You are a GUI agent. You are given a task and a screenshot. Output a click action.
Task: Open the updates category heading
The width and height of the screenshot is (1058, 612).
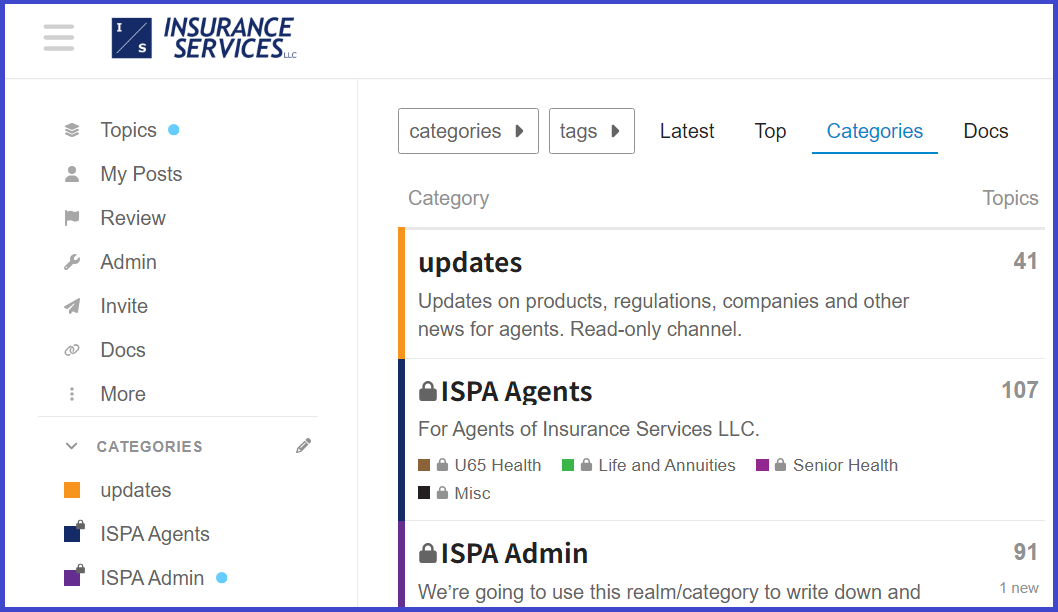point(470,262)
